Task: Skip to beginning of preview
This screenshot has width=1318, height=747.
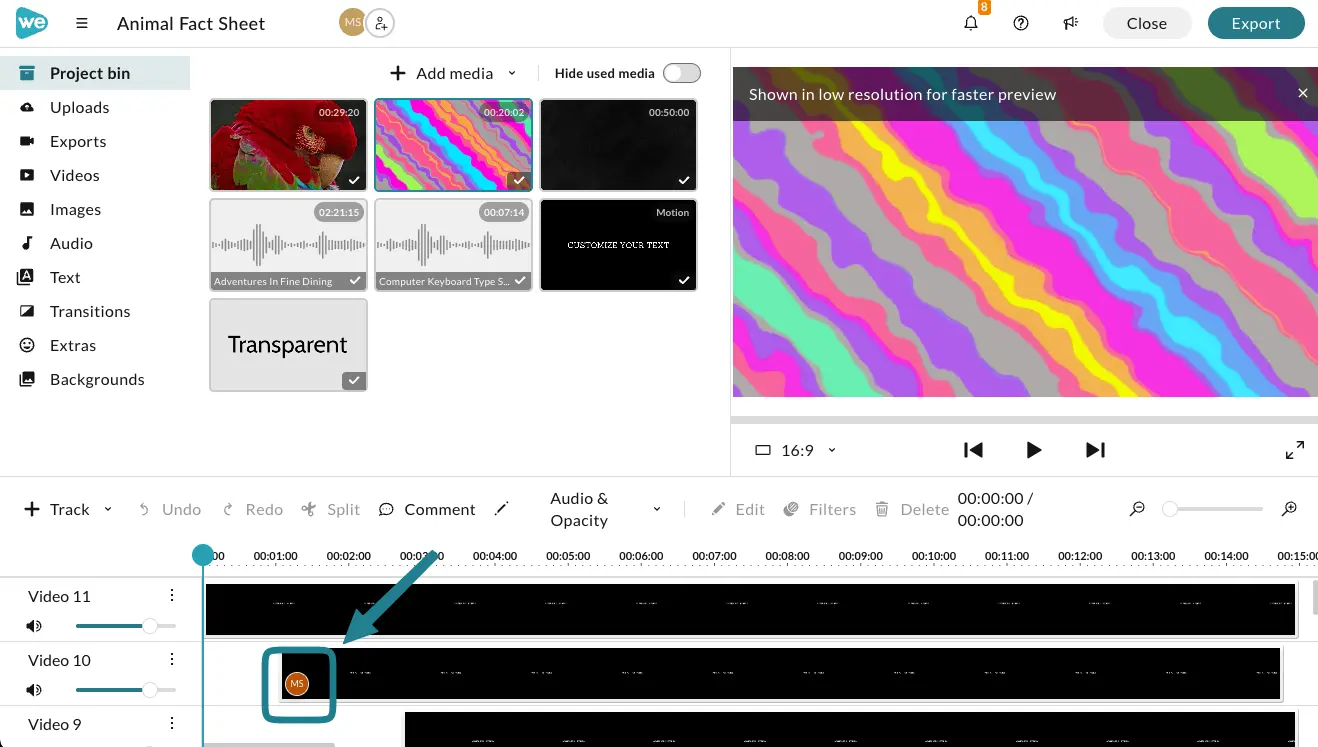Action: (x=973, y=450)
